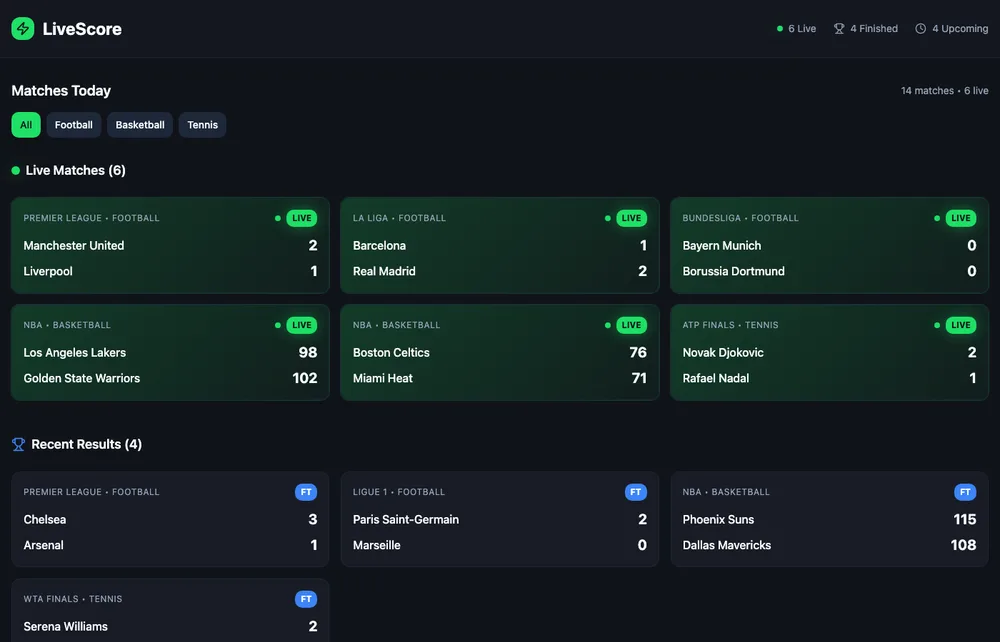Screen dimensions: 1000x642
Task: Click the BUNDESLIGA • FOOTBALL label
Action: (740, 218)
